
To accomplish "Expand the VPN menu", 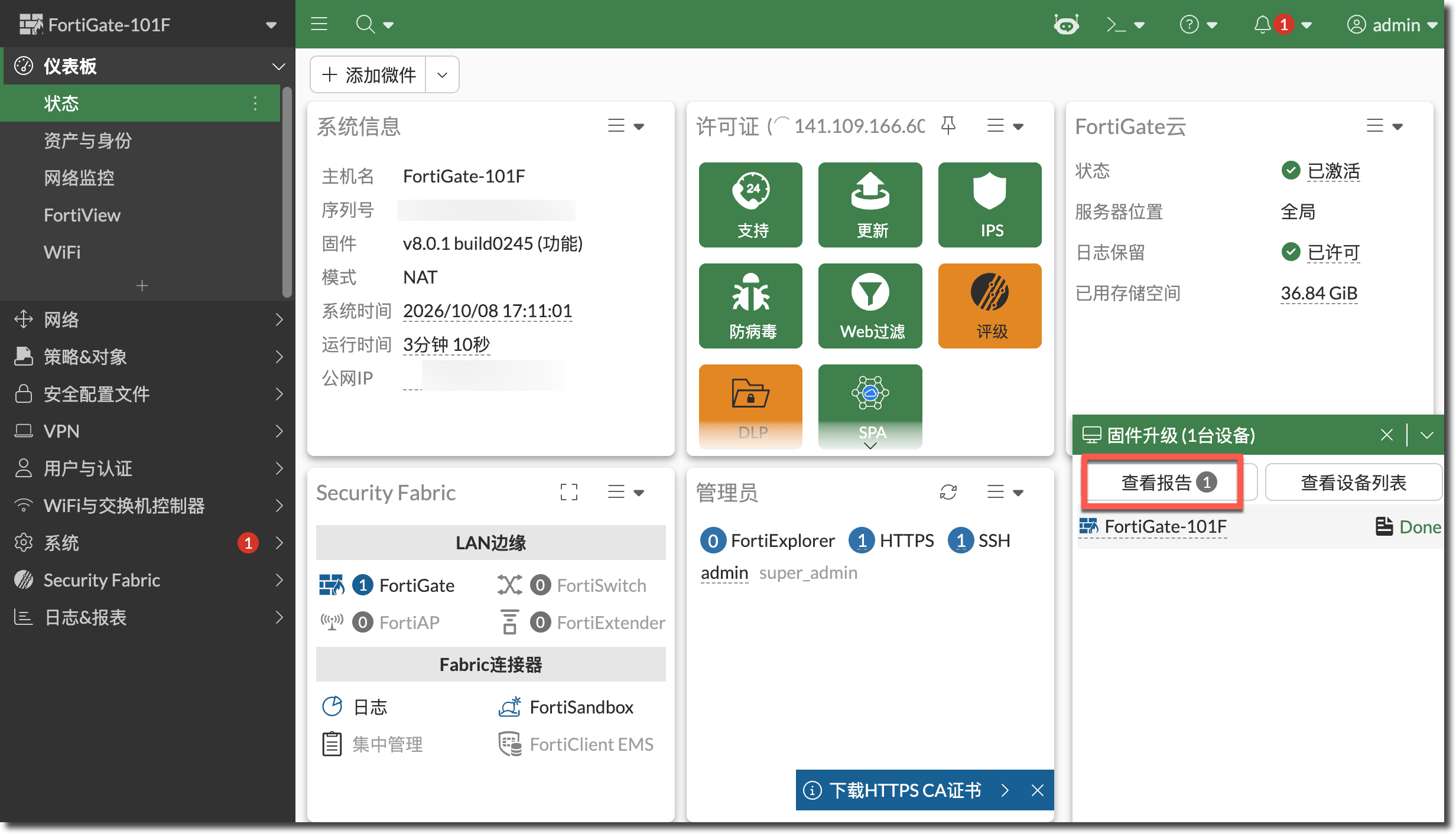I will coord(148,431).
